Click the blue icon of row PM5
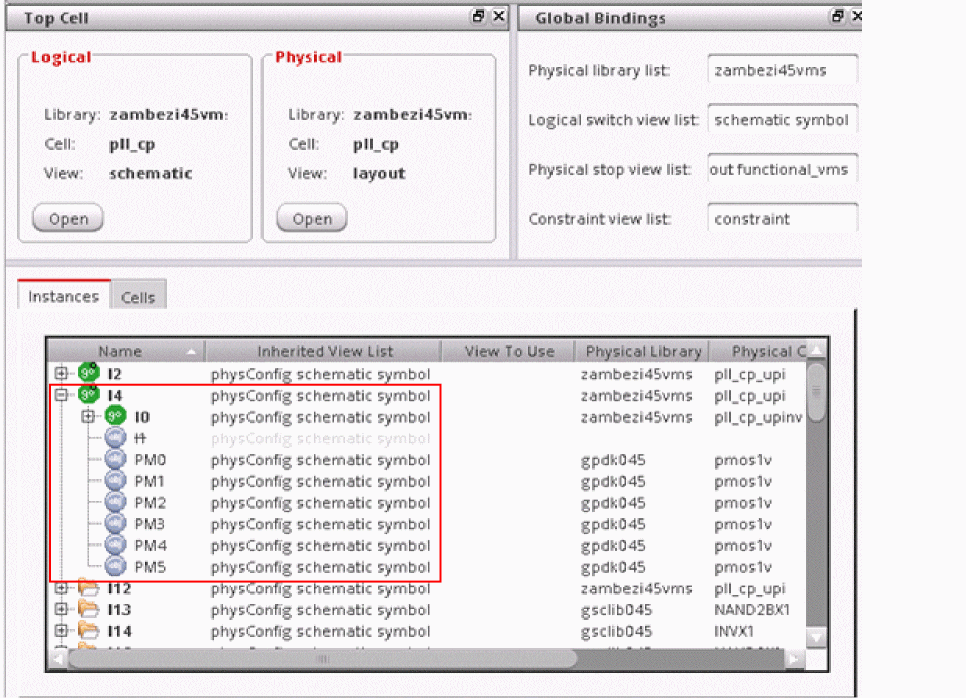 click(115, 567)
